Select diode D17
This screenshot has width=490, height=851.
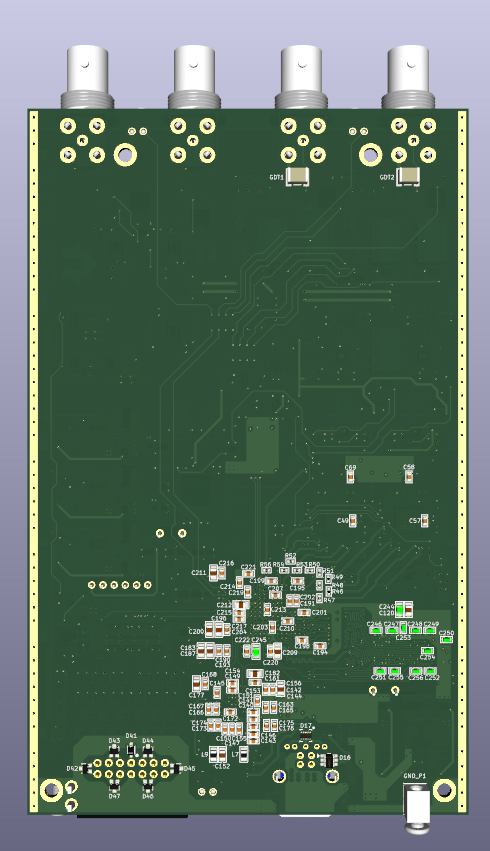pyautogui.click(x=306, y=735)
